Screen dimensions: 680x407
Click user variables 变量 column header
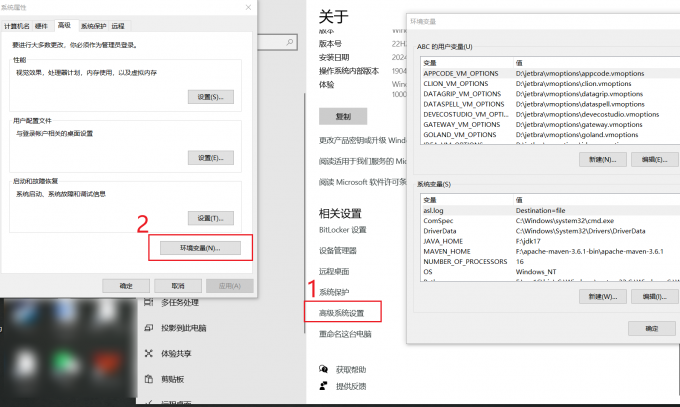tap(467, 63)
